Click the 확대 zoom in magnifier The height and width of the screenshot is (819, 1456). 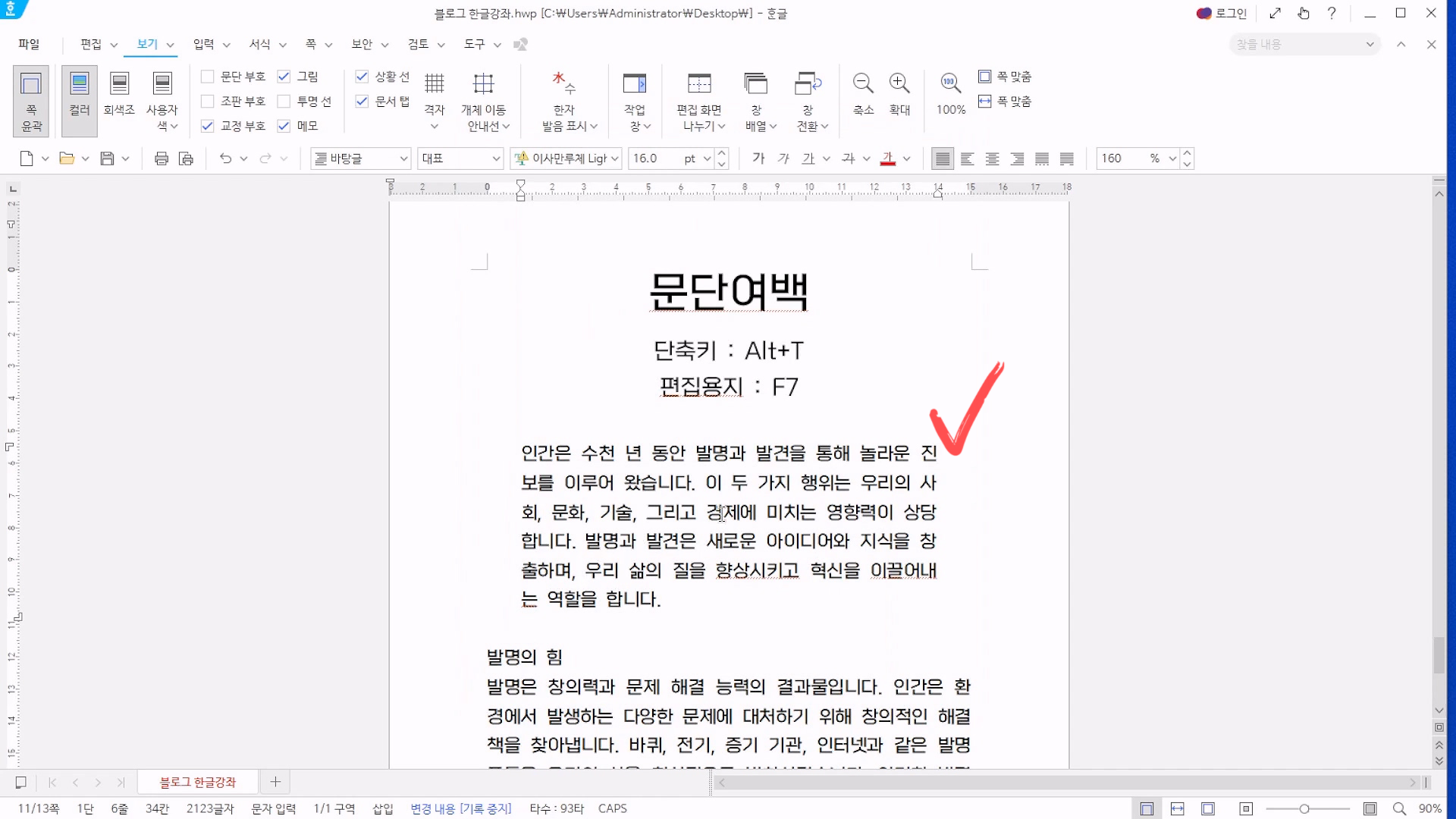pyautogui.click(x=899, y=83)
